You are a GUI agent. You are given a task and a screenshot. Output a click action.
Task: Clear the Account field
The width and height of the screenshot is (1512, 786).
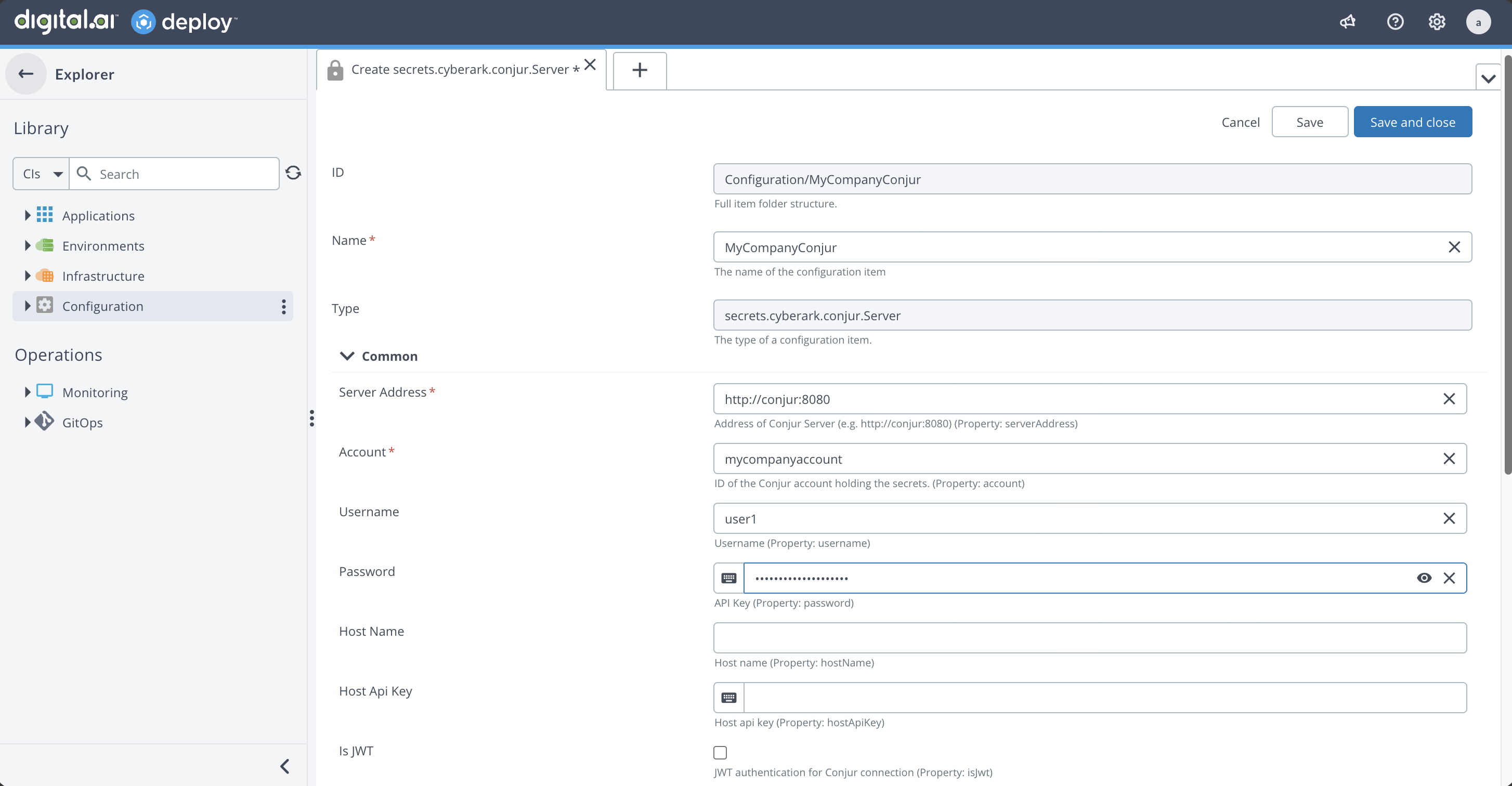[x=1449, y=459]
